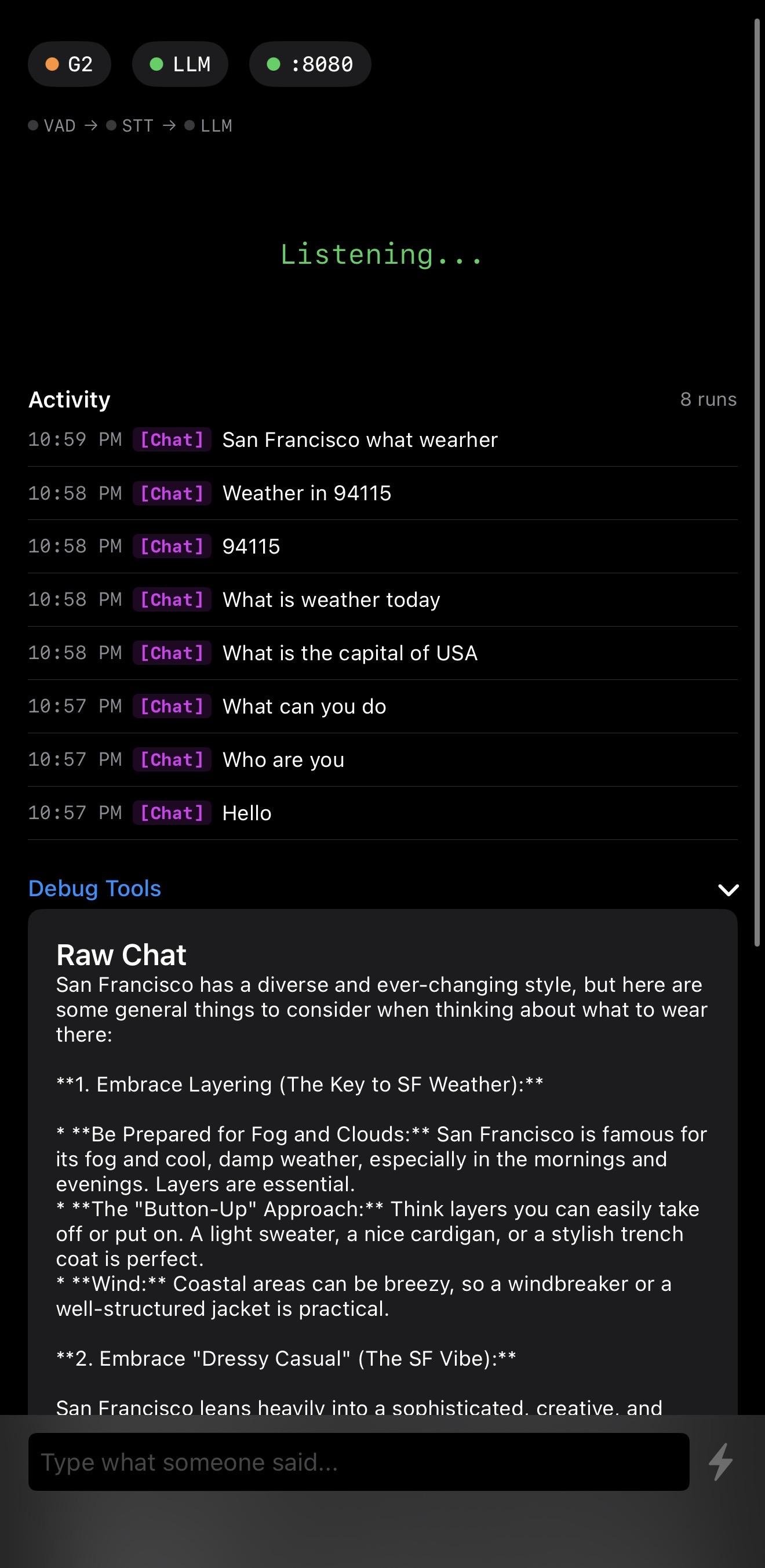Open "What is the capital of USA" entry
This screenshot has width=765, height=1568.
[350, 653]
